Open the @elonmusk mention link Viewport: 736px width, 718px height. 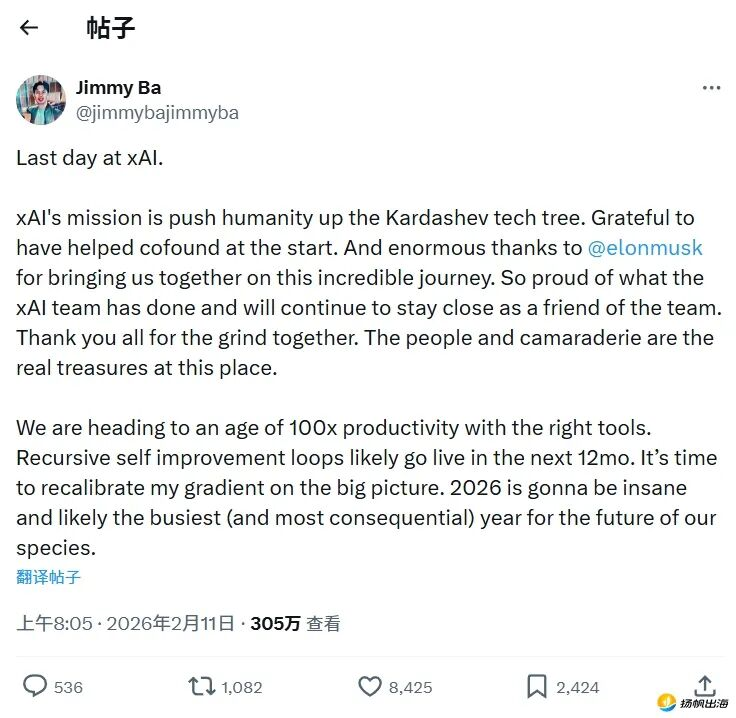[x=644, y=247]
